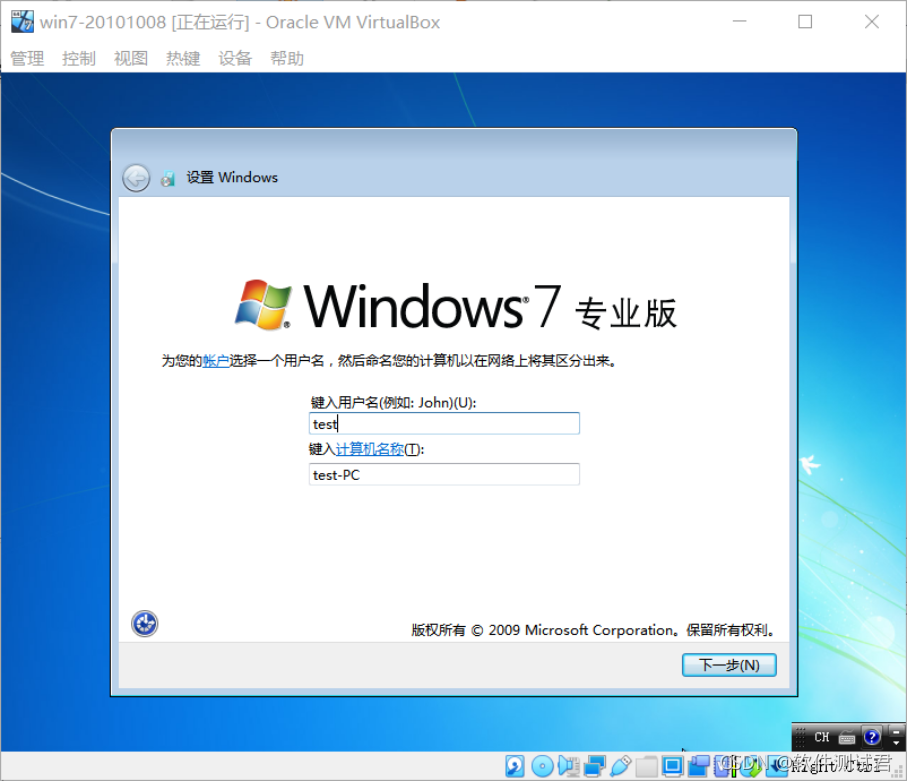Focus the computer name field test-PC
The width and height of the screenshot is (908, 781).
click(444, 475)
